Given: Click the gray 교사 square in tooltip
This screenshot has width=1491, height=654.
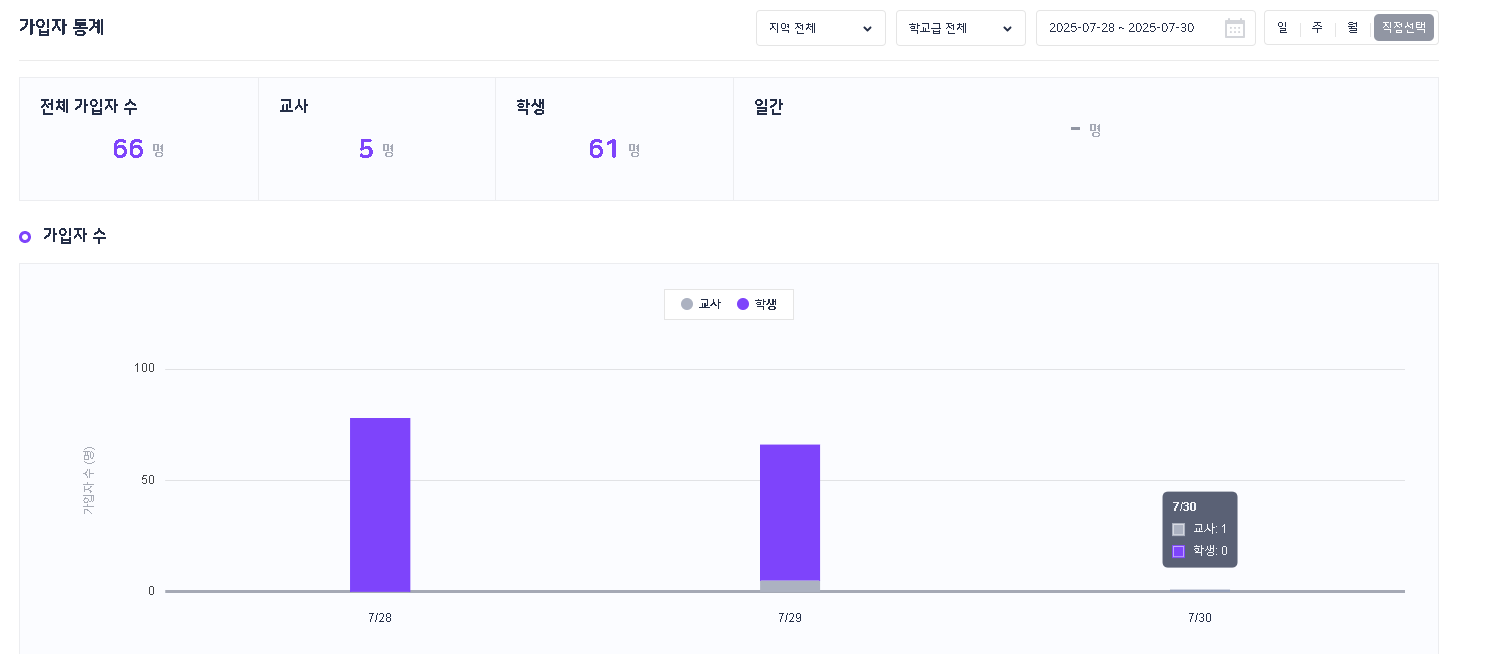Looking at the screenshot, I should [1178, 529].
